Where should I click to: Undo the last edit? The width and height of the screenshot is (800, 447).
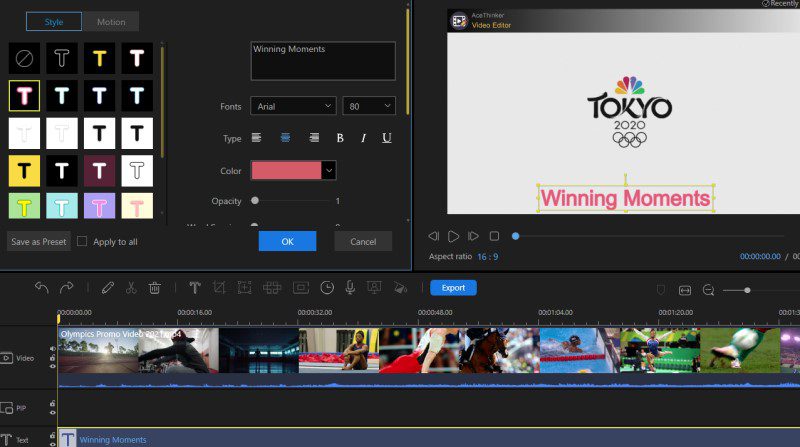[41, 288]
